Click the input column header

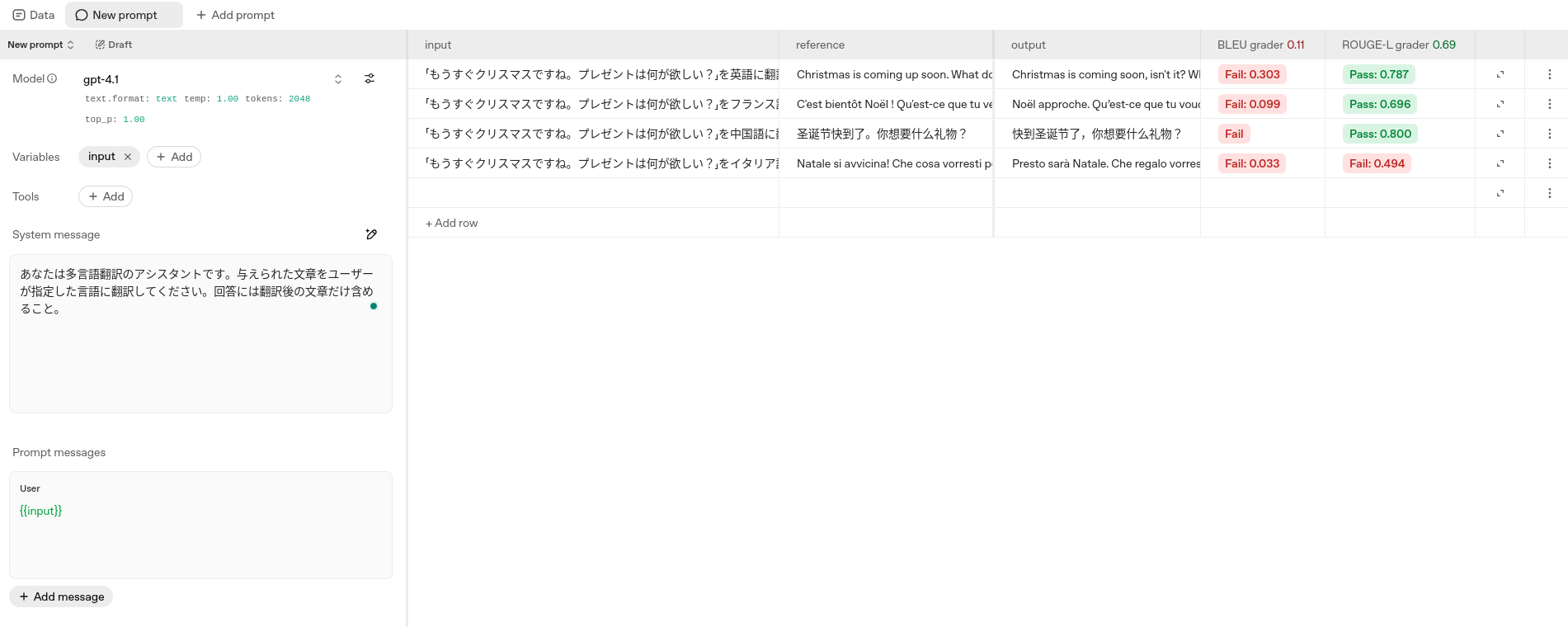pos(593,45)
